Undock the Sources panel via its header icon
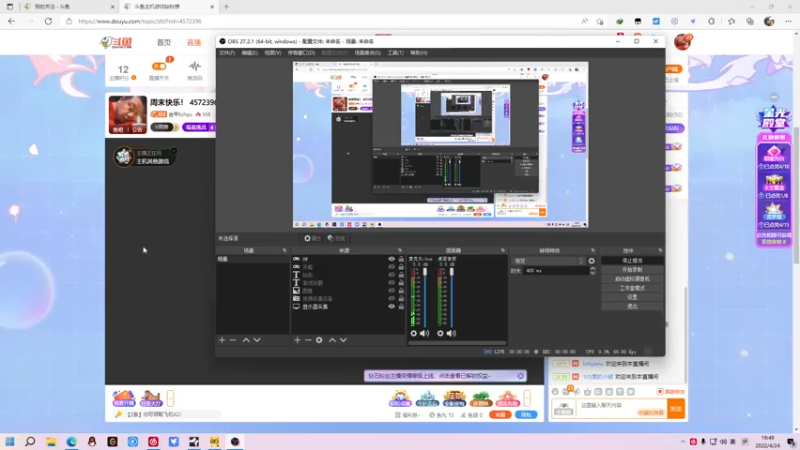Viewport: 800px width, 450px height. tap(400, 251)
